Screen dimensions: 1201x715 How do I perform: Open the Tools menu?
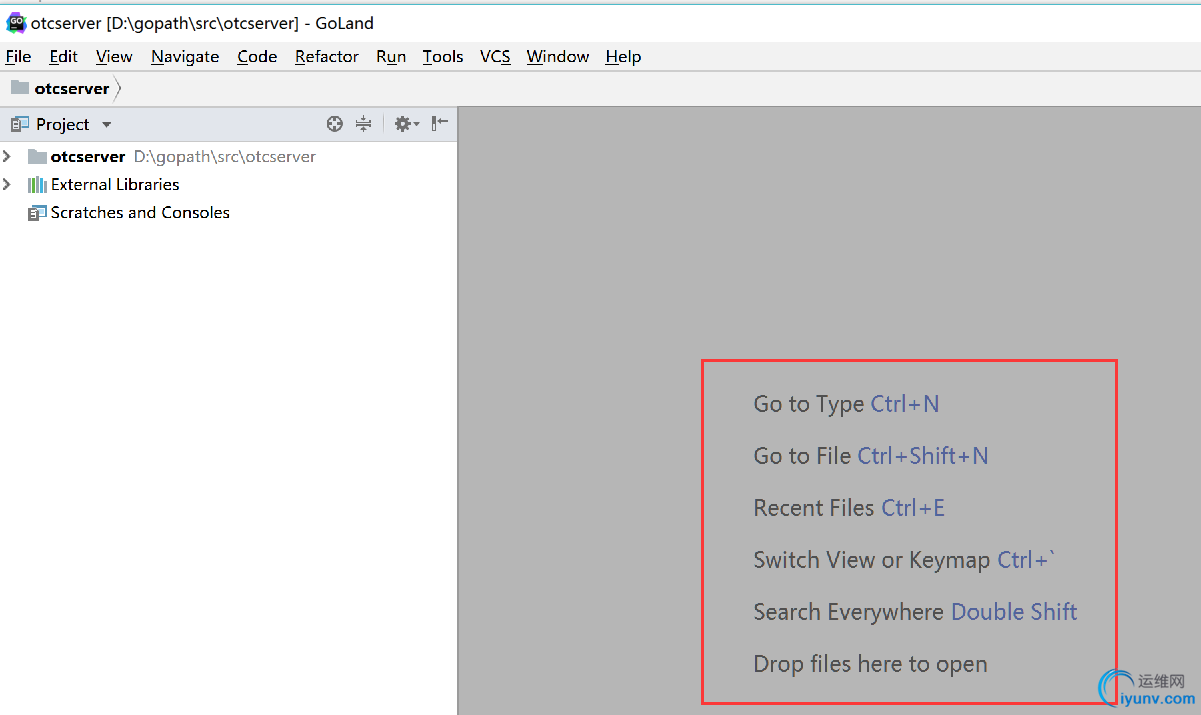coord(442,56)
